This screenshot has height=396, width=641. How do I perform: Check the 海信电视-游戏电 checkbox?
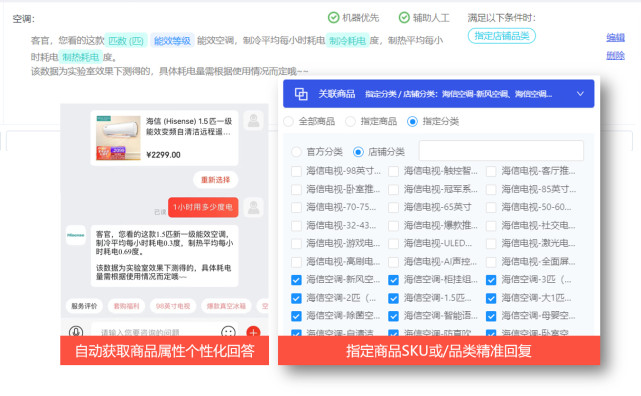[x=296, y=244]
